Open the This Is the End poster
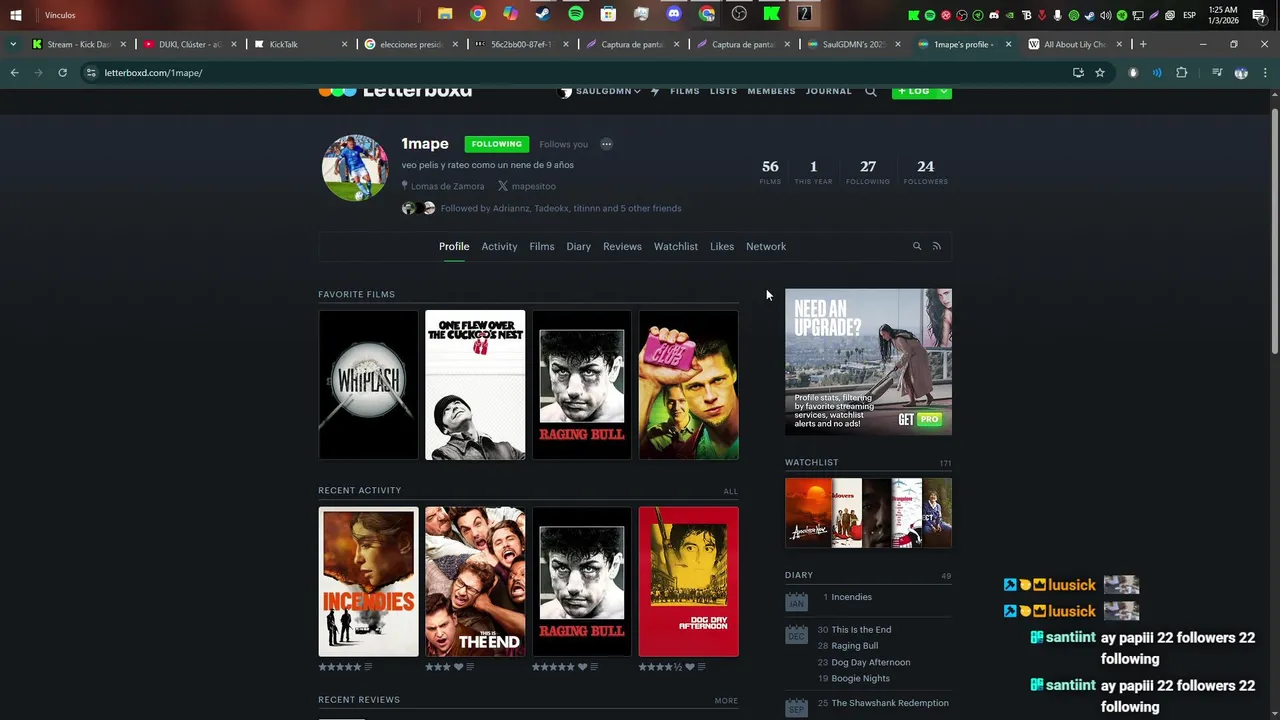This screenshot has height=720, width=1280. coord(475,581)
